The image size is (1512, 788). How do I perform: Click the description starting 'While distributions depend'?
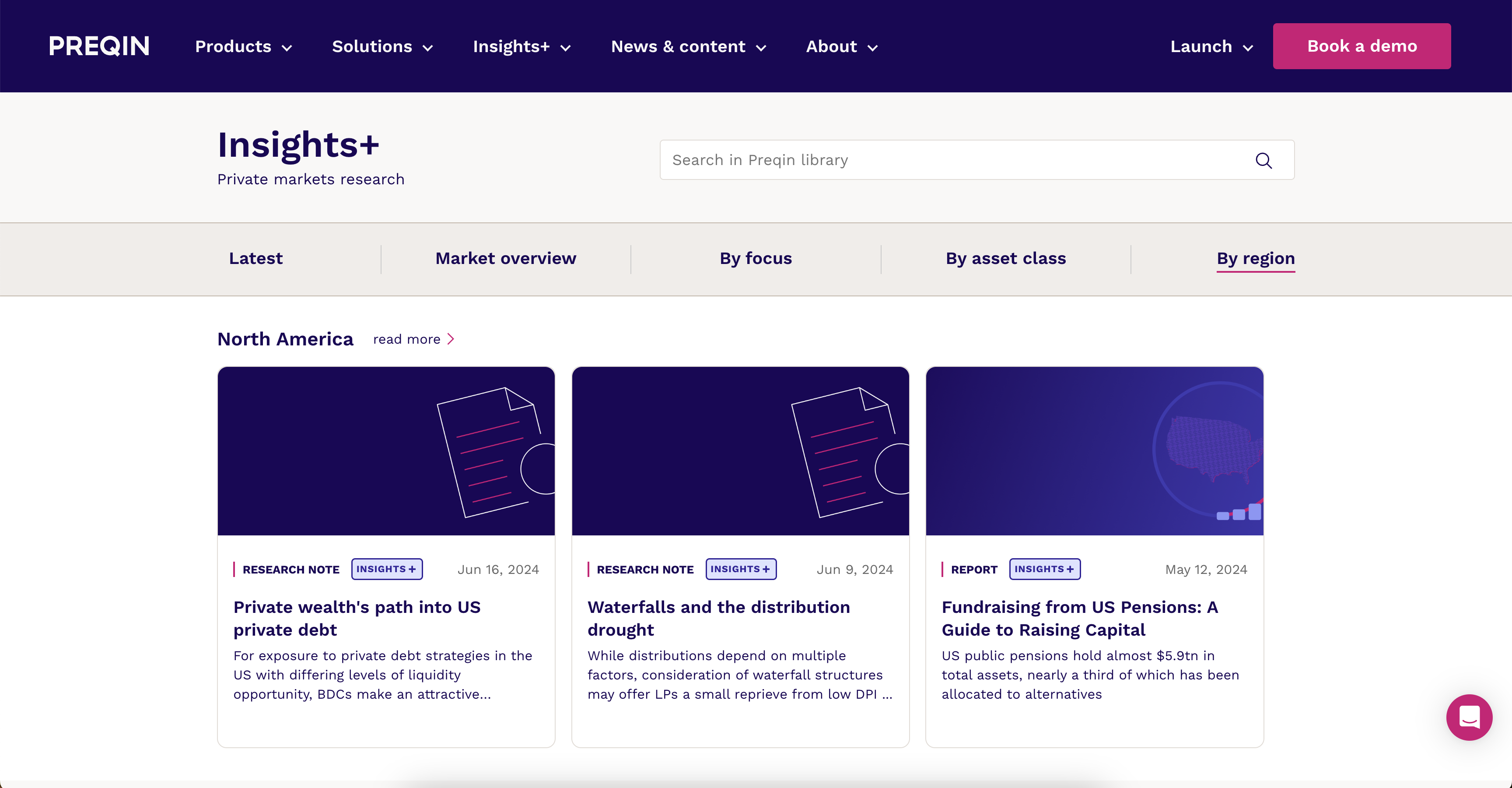pyautogui.click(x=740, y=675)
